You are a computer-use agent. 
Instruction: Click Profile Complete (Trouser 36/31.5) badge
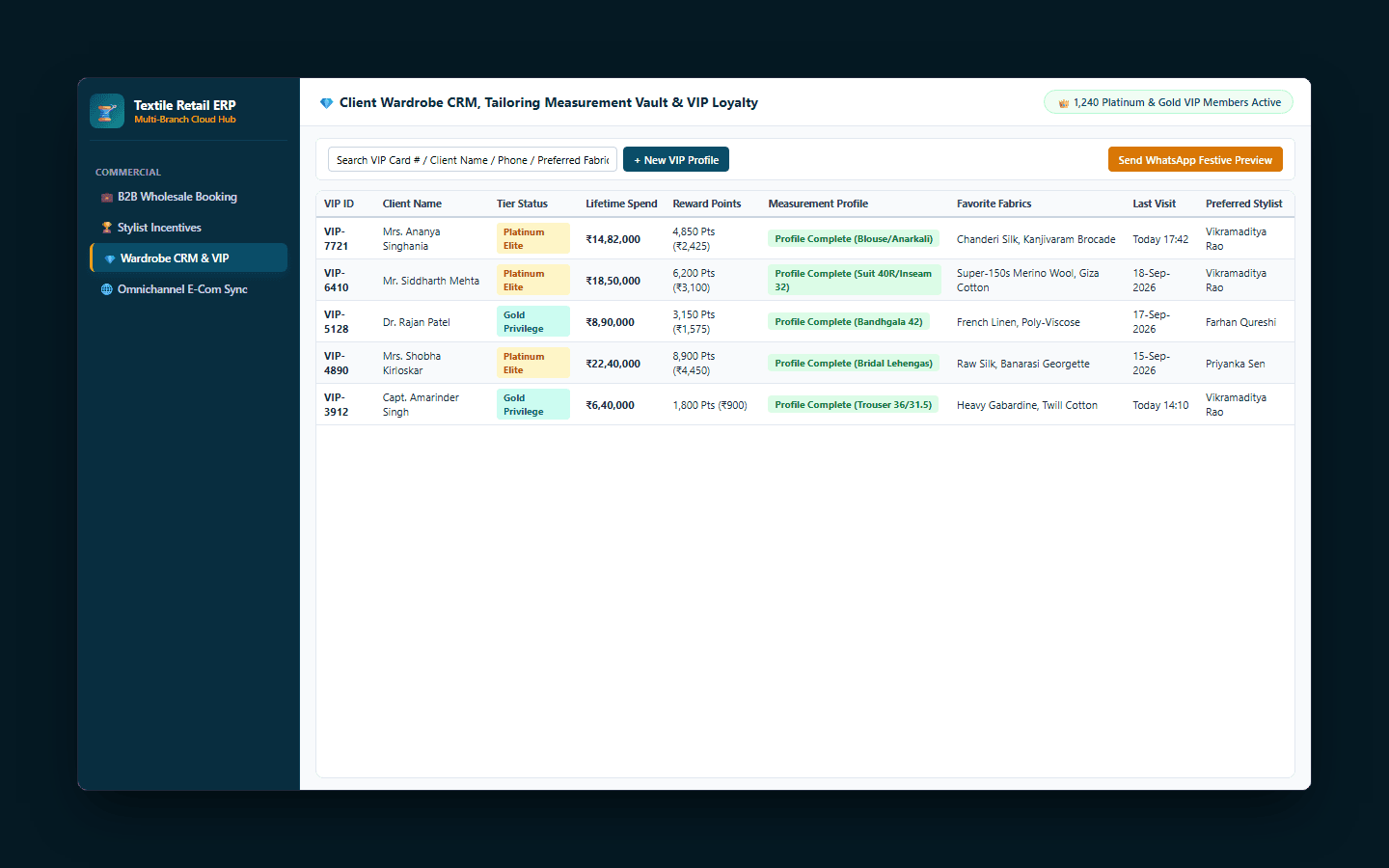click(x=854, y=405)
